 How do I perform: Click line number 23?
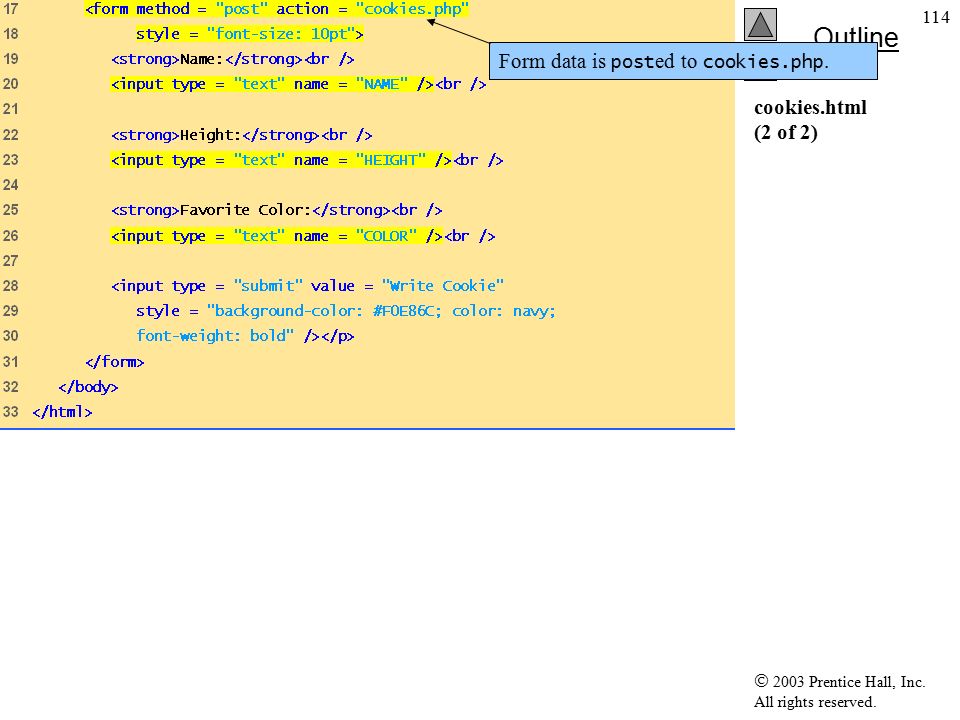pyautogui.click(x=10, y=160)
